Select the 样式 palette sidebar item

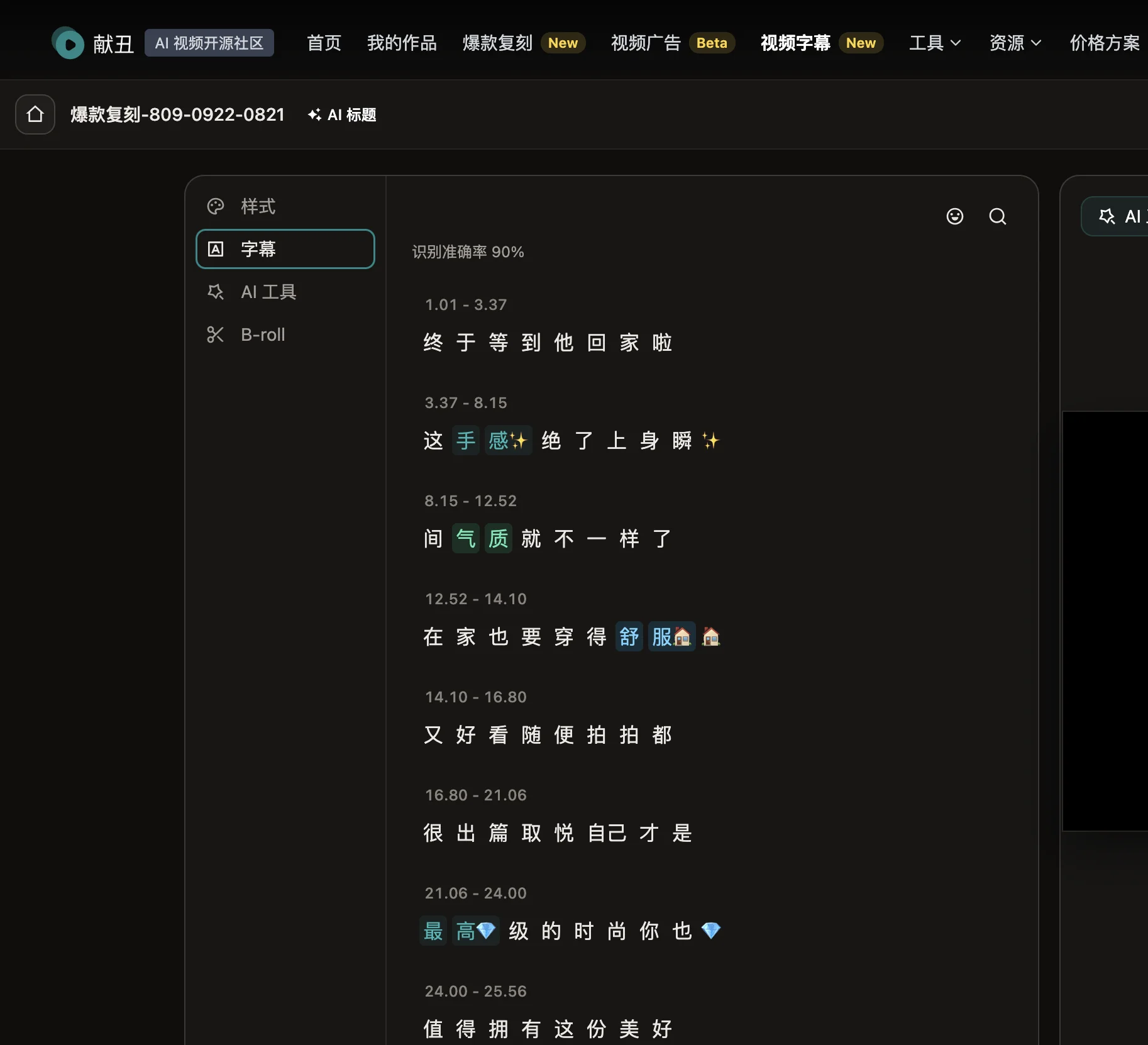(285, 206)
